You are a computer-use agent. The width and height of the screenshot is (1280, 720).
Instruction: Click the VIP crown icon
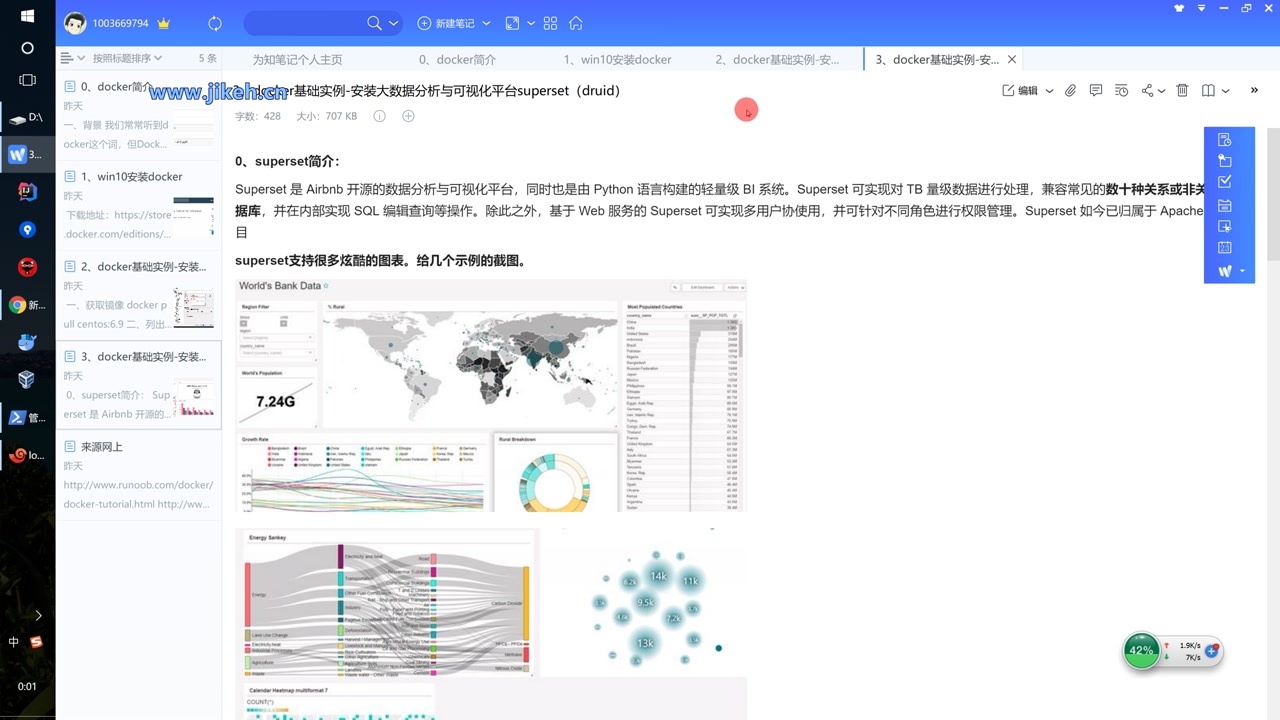[x=164, y=23]
